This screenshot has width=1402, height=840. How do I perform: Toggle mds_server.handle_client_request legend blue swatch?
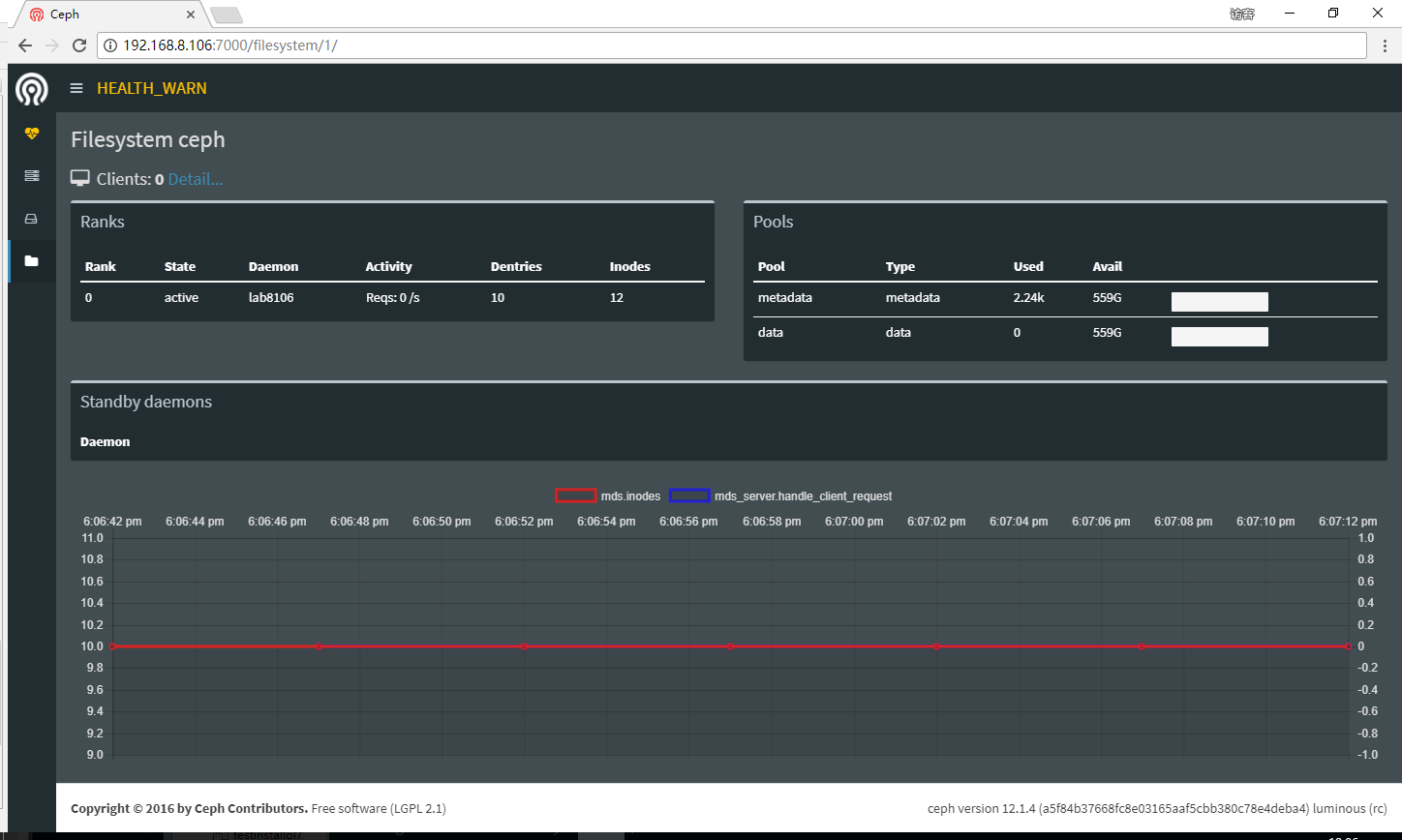(689, 495)
